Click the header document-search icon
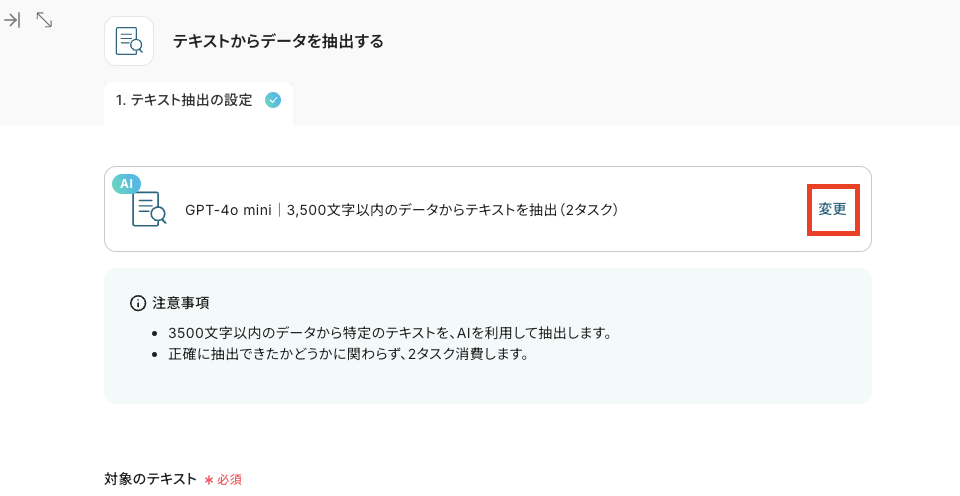The width and height of the screenshot is (960, 496). [129, 41]
